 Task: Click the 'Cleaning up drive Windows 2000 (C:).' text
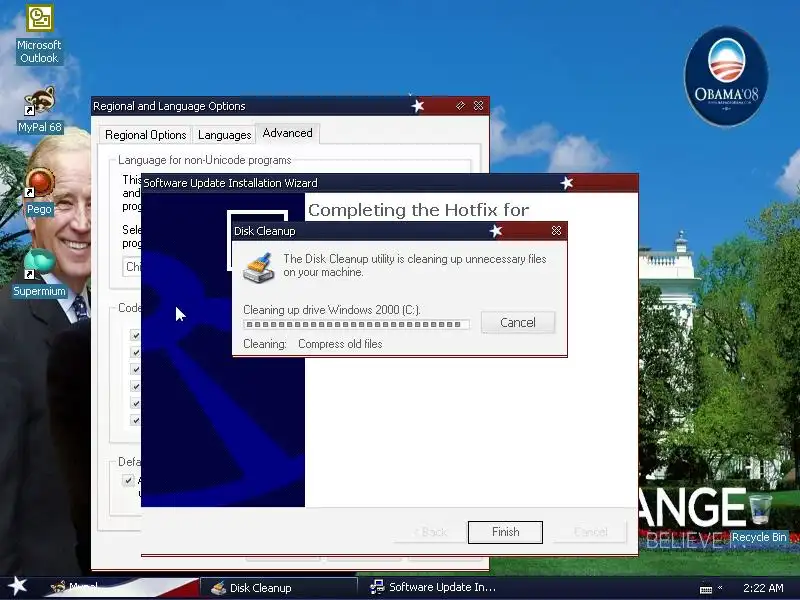[x=332, y=310]
